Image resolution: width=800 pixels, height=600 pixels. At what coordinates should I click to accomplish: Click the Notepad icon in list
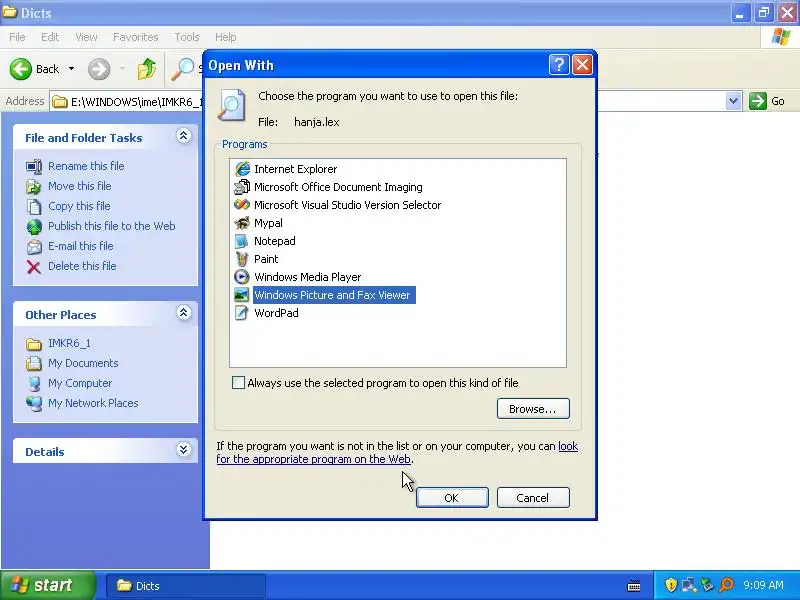(242, 241)
